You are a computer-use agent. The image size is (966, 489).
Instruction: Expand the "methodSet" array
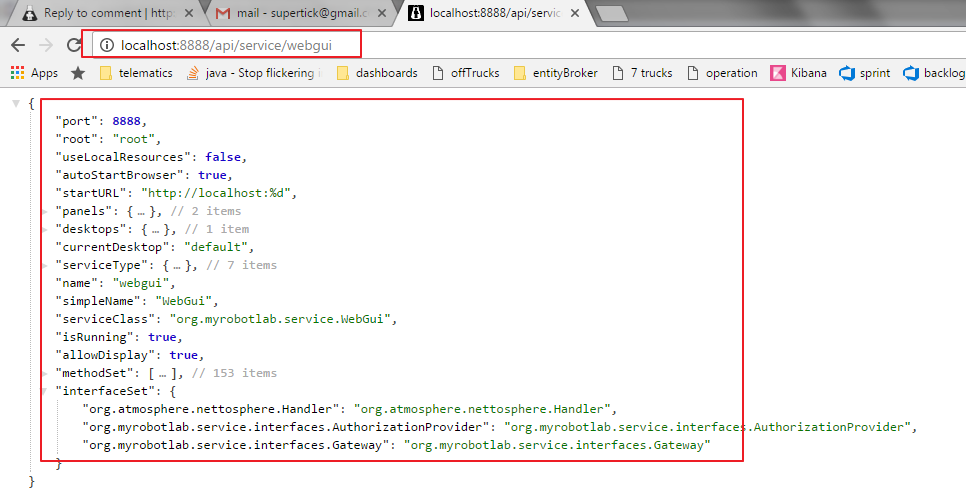[x=44, y=373]
